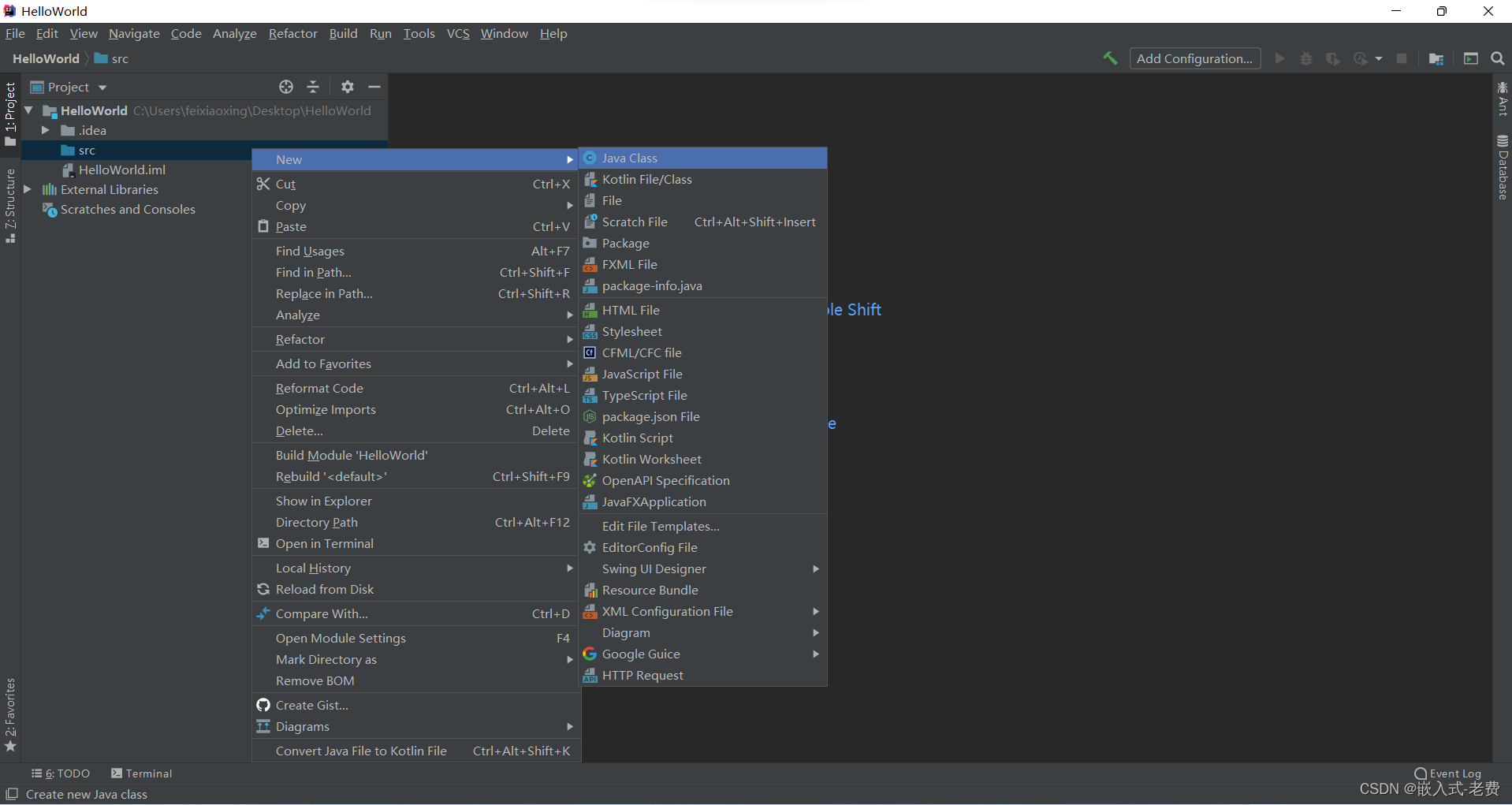Toggle the 6: TODO tool window
Viewport: 1512px width, 805px height.
pyautogui.click(x=61, y=773)
